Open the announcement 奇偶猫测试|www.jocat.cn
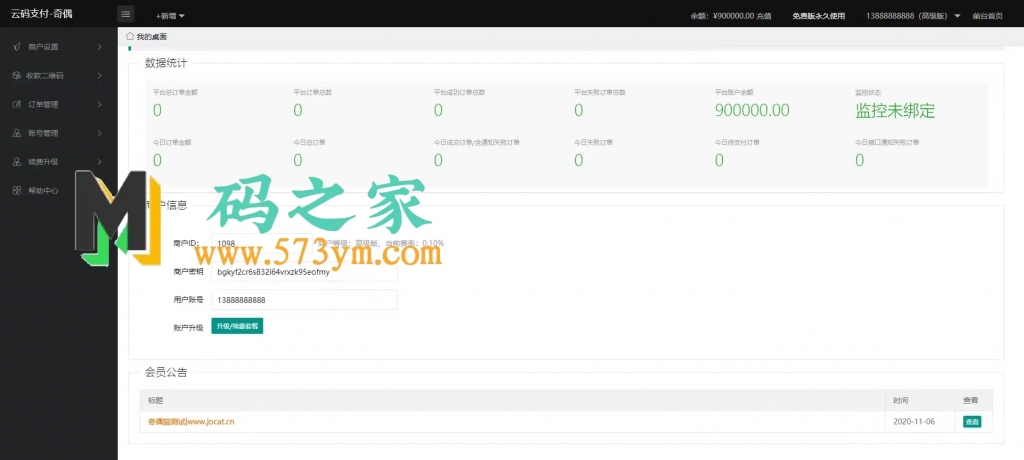Image resolution: width=1024 pixels, height=460 pixels. coord(191,421)
